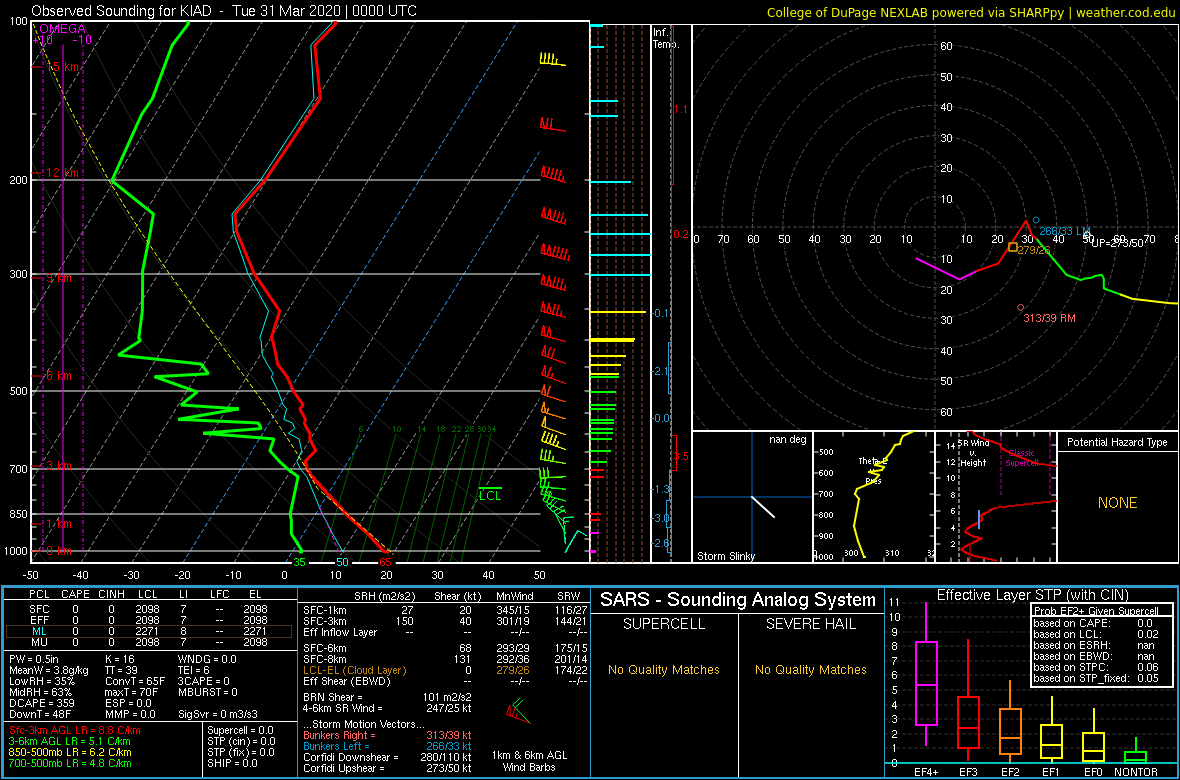Click the Theta-E profile inset
The image size is (1180, 780).
tap(873, 497)
